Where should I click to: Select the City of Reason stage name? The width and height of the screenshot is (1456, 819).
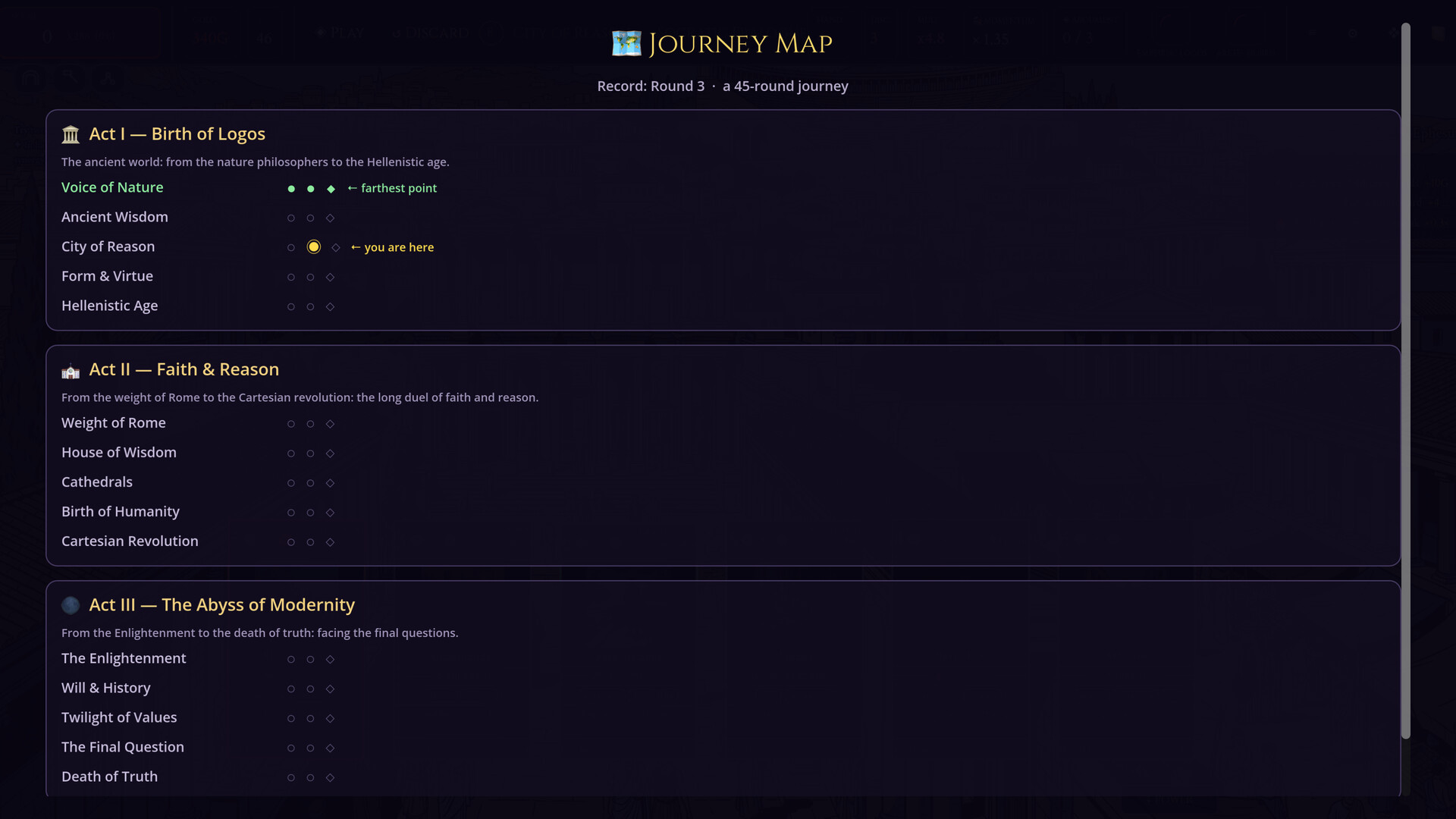(108, 246)
